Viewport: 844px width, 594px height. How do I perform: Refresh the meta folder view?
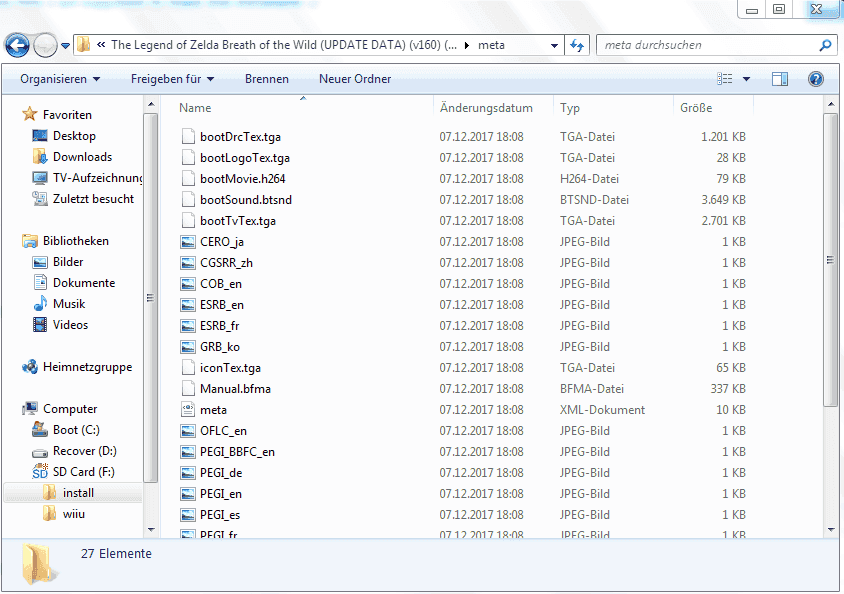point(577,46)
